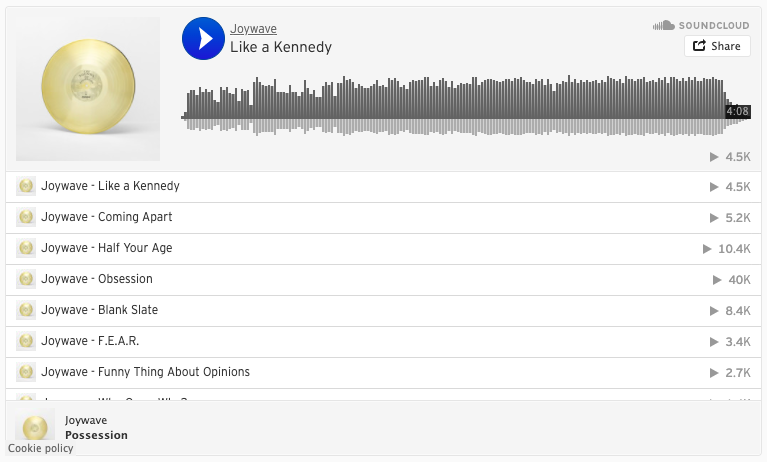The height and width of the screenshot is (462, 767).
Task: Play the Joywave - Obsession track
Action: 97,279
